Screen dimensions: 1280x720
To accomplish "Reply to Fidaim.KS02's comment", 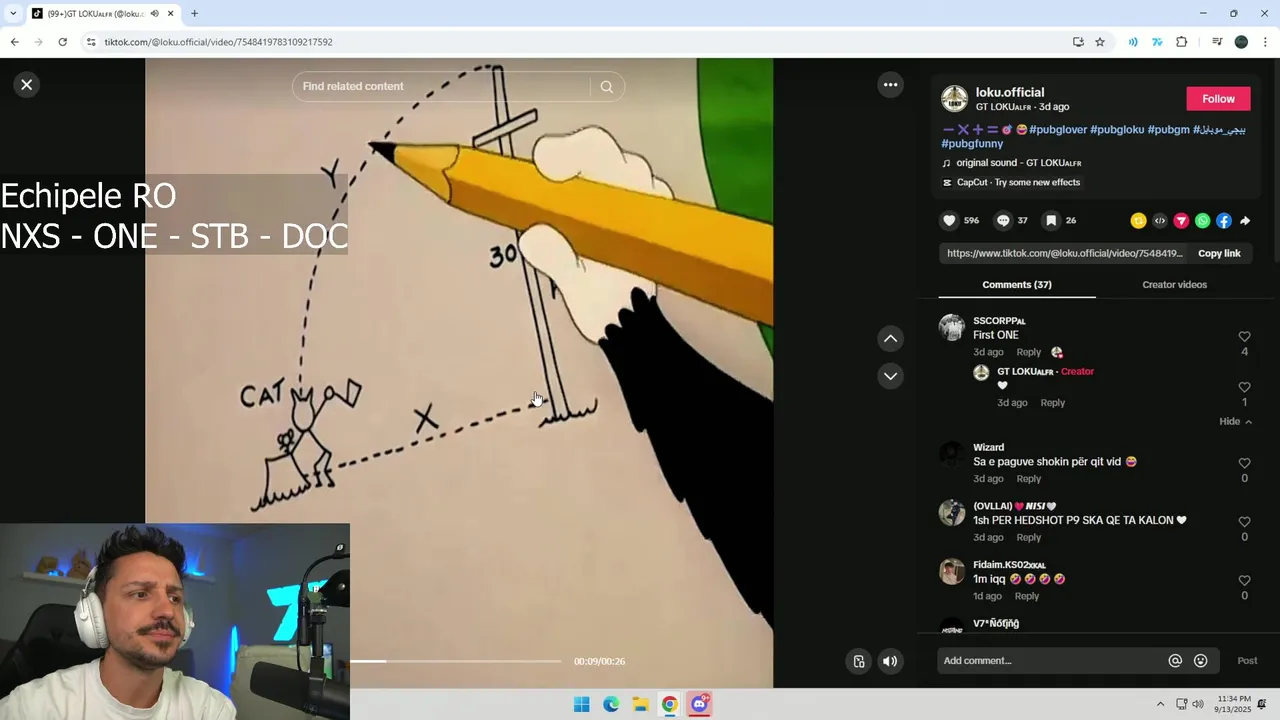I will pyautogui.click(x=1027, y=596).
